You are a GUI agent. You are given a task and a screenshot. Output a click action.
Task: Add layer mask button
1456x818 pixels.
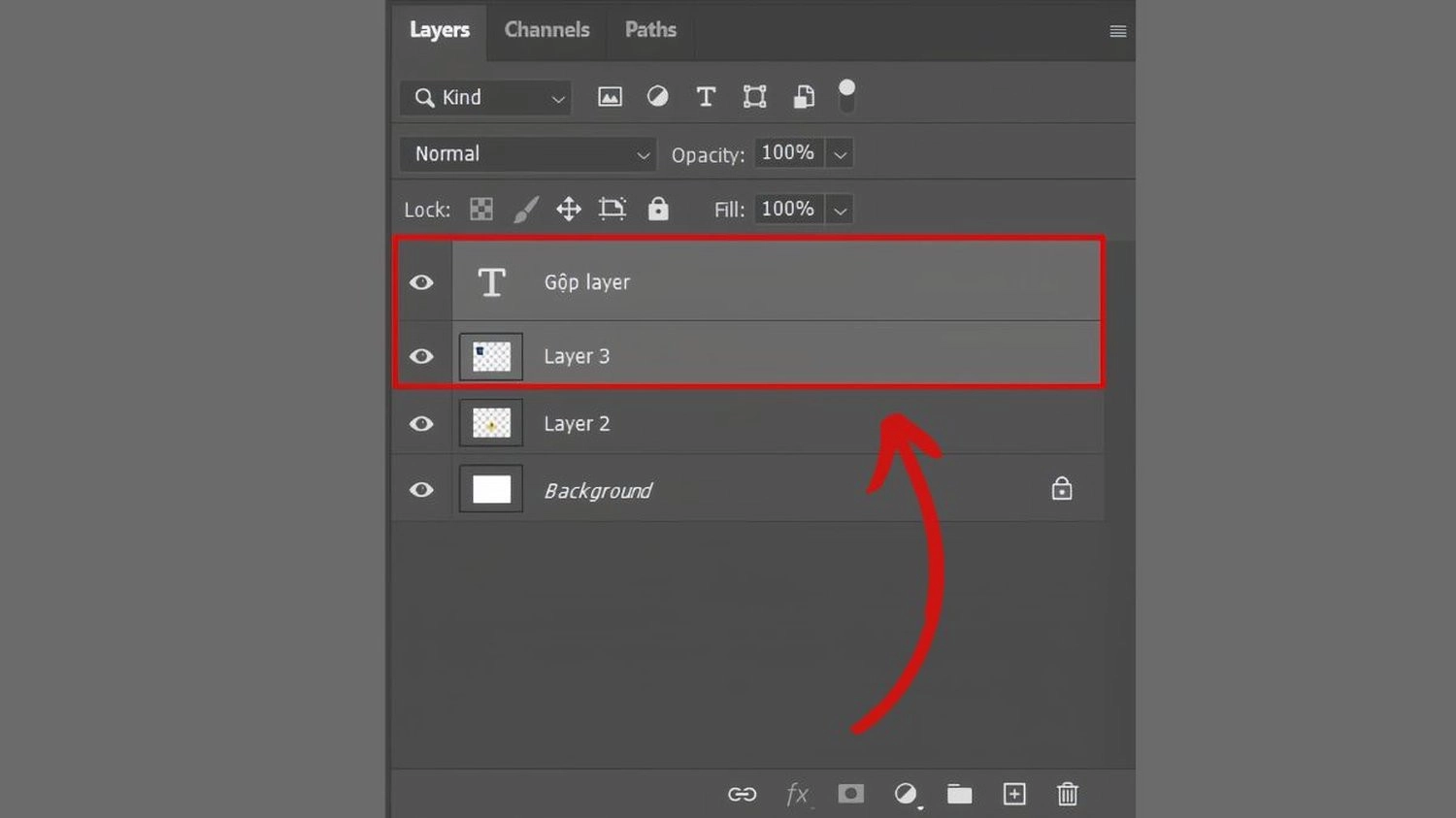click(x=851, y=794)
